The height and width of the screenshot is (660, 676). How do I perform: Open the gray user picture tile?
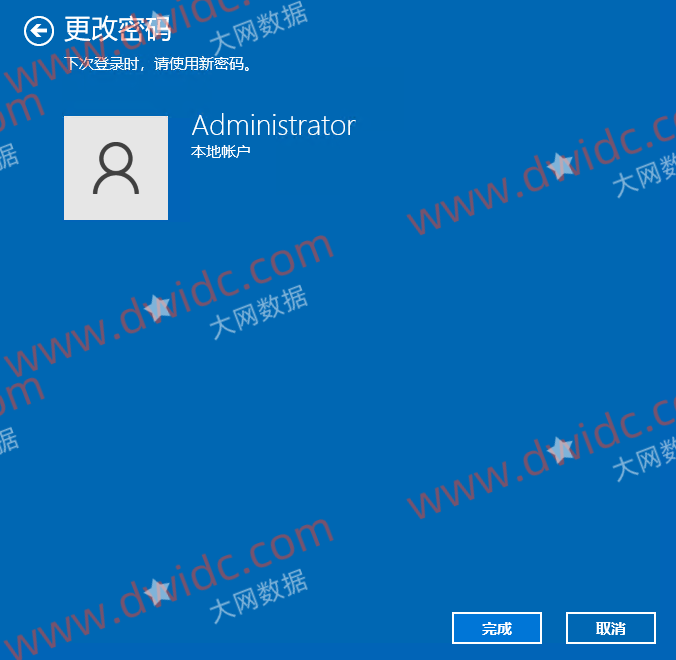[x=116, y=168]
